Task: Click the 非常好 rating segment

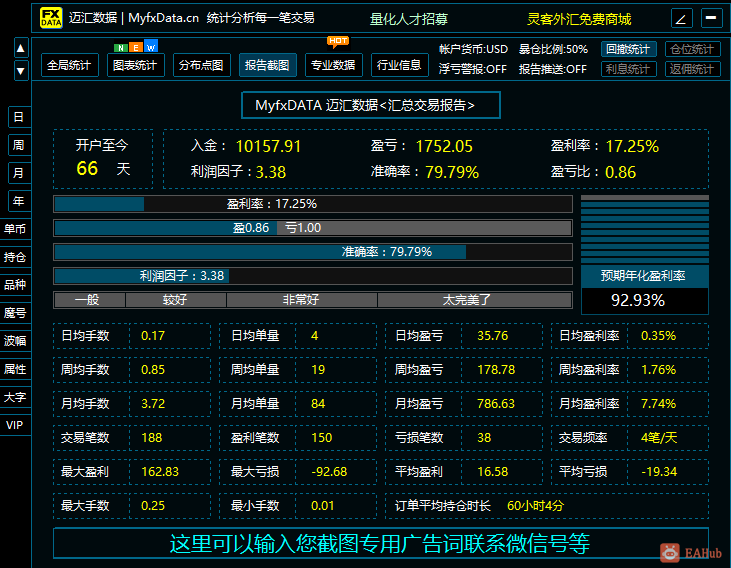Action: point(302,300)
